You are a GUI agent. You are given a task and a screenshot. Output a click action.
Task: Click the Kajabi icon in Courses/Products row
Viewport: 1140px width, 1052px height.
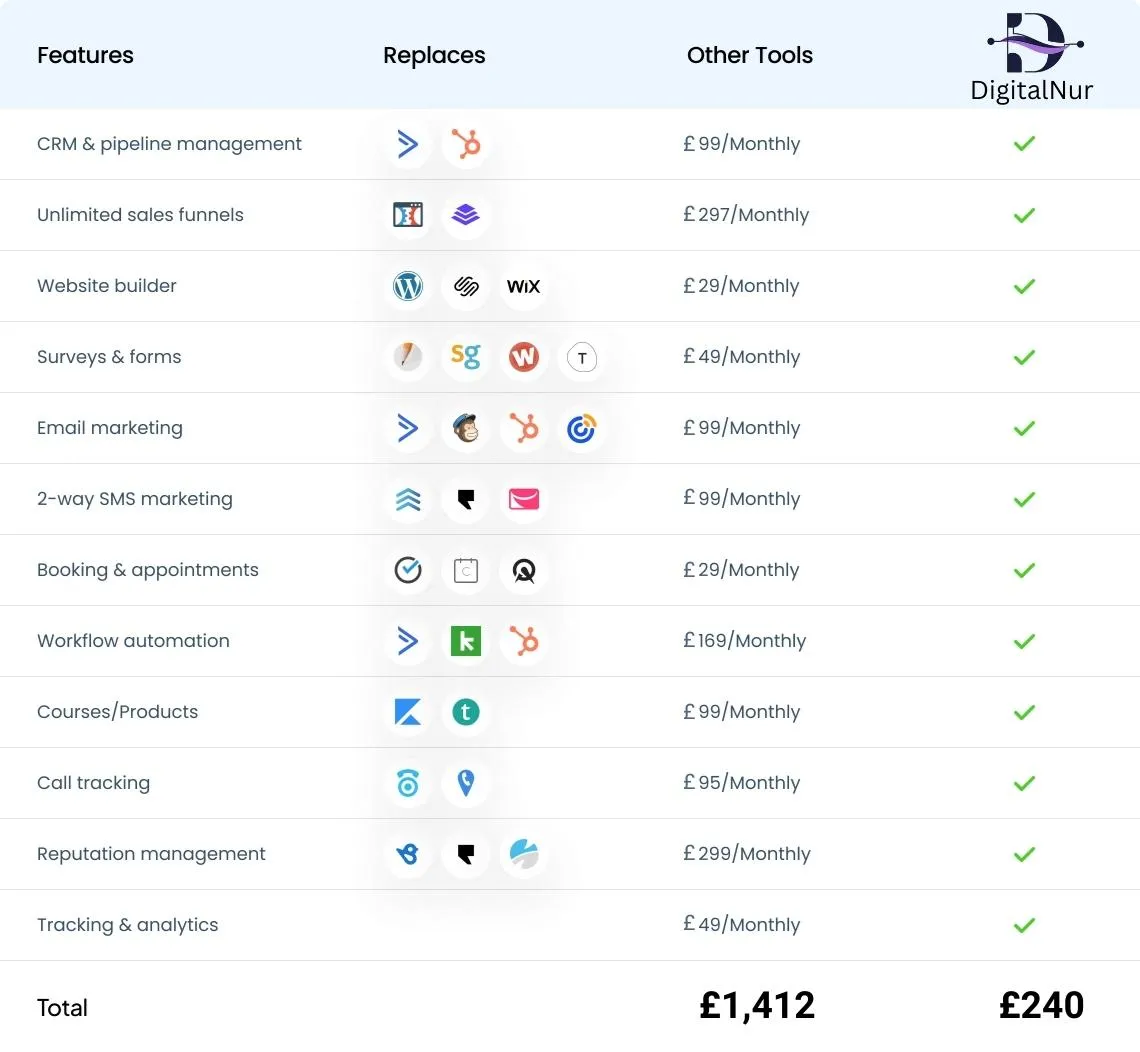coord(408,712)
